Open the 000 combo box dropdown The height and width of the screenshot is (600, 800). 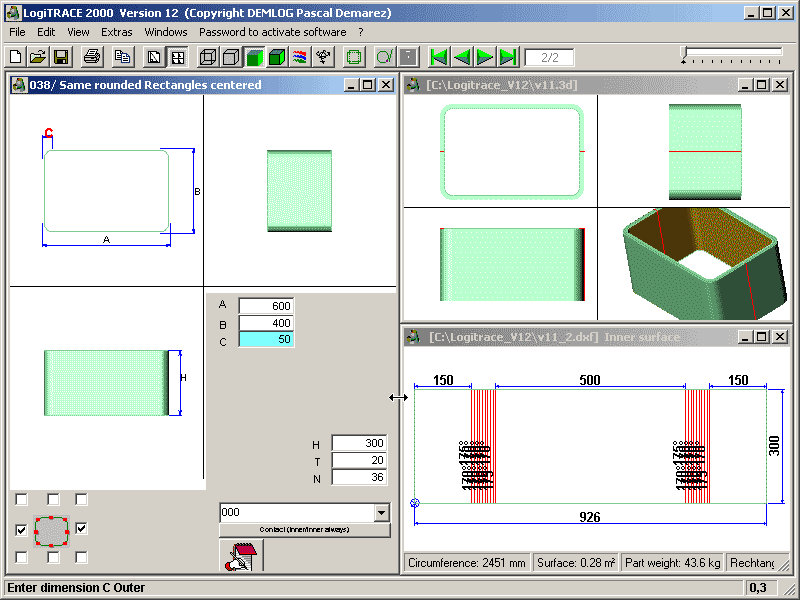380,512
